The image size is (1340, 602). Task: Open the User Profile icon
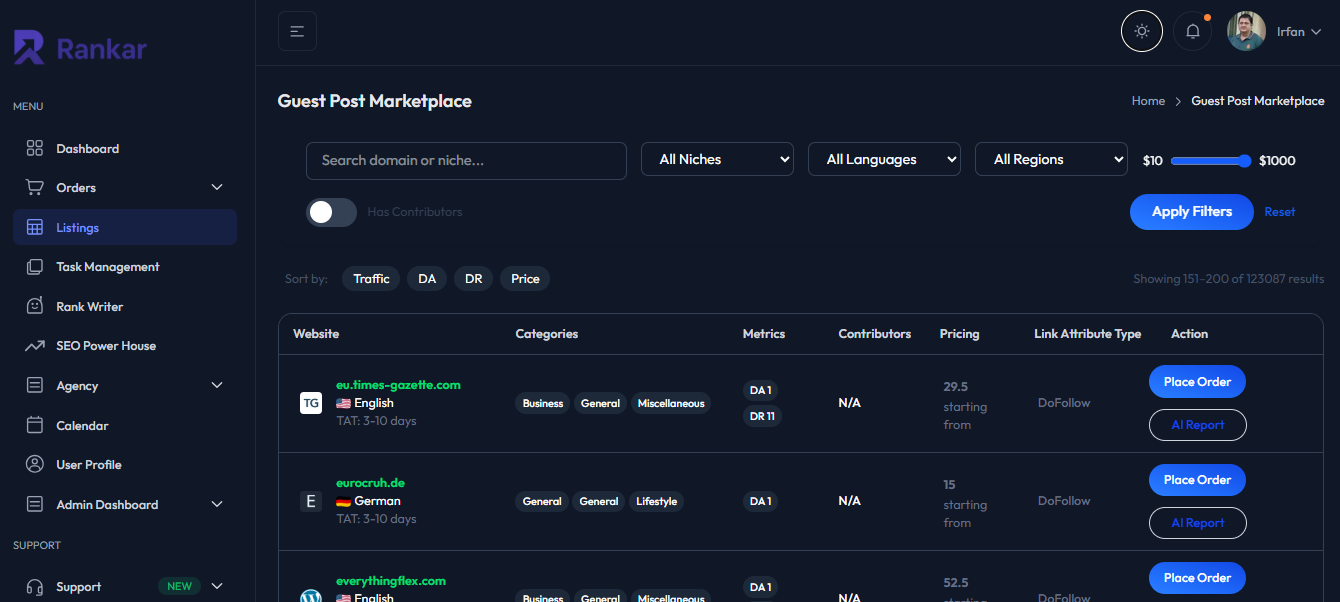tap(35, 464)
